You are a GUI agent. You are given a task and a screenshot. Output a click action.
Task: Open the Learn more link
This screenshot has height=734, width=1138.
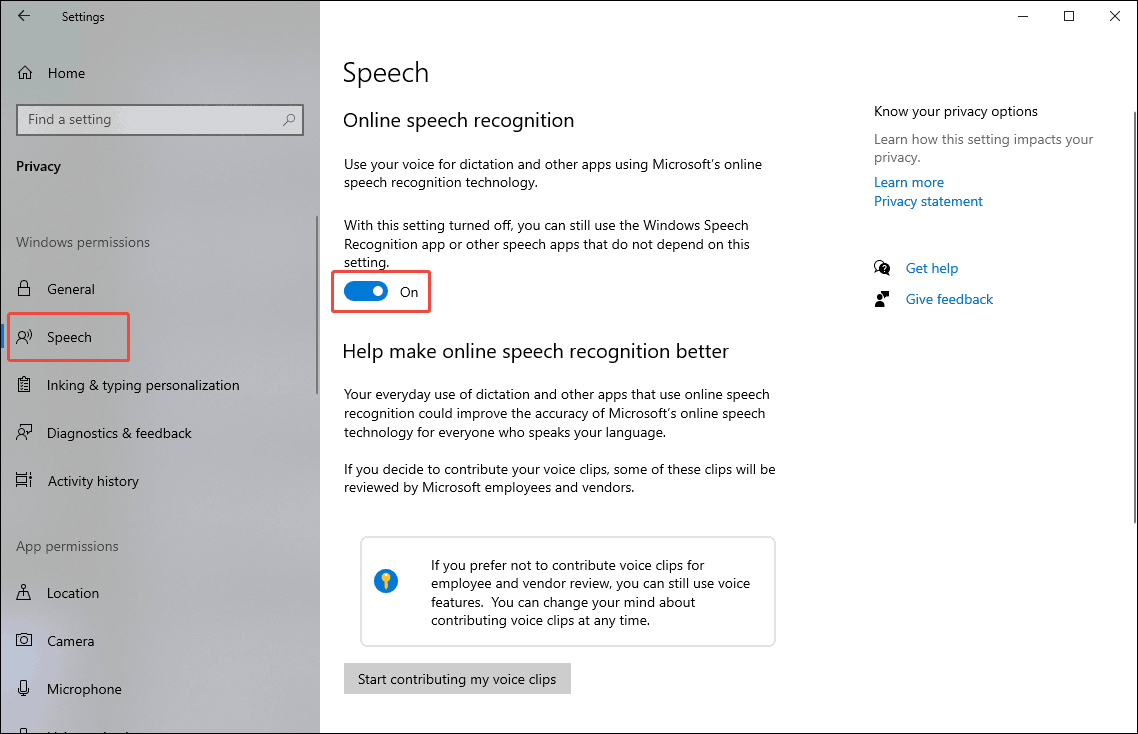908,181
